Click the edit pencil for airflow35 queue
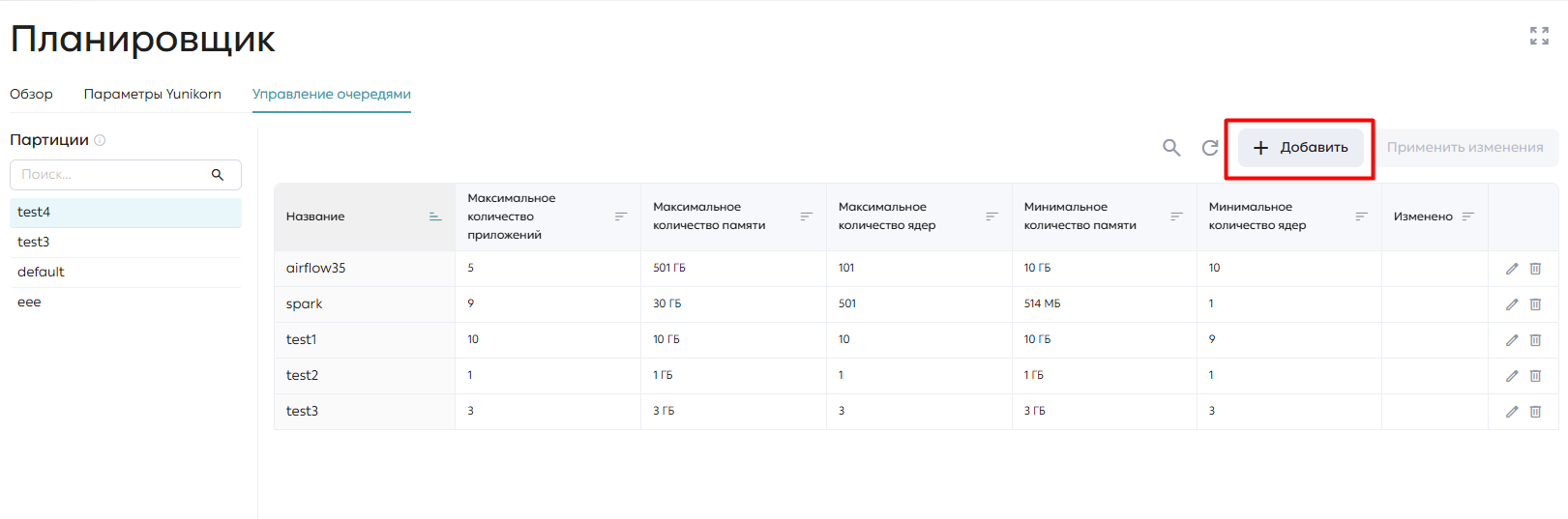 pos(1512,269)
